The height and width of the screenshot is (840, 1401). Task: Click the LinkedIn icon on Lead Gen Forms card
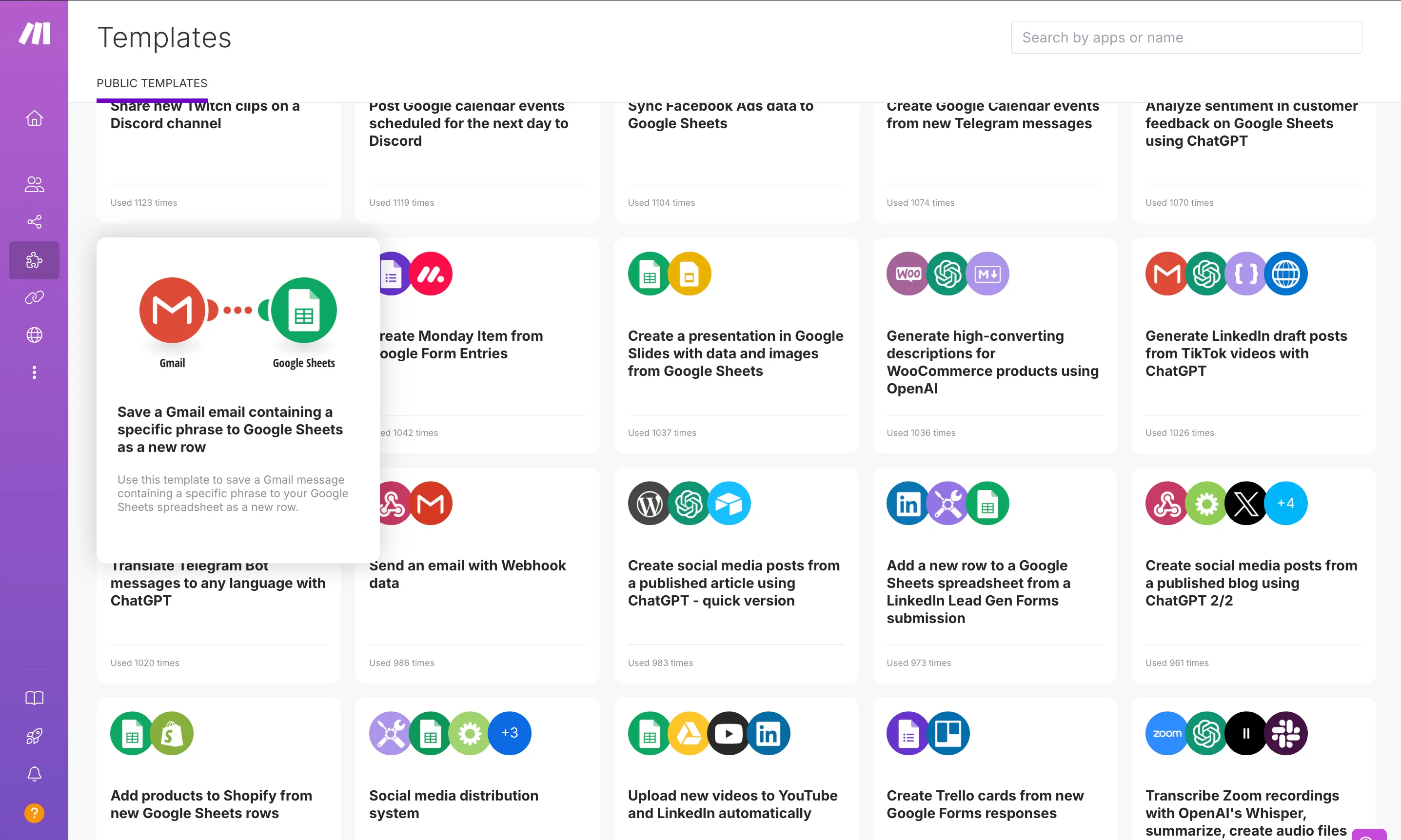click(x=908, y=503)
